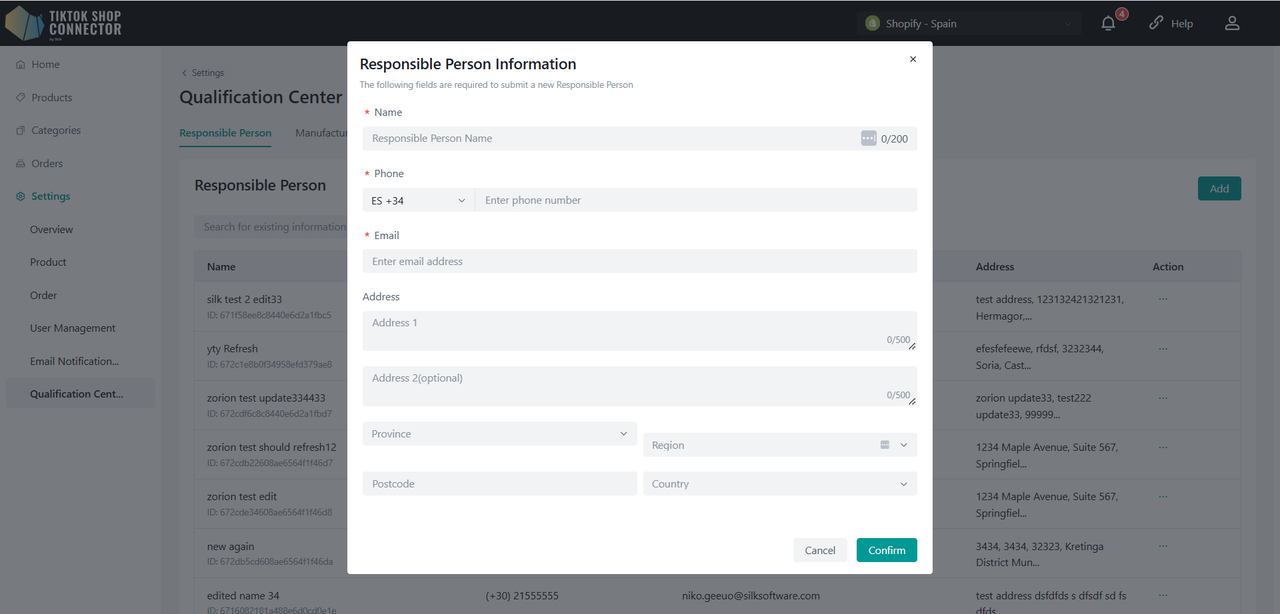Select the Responsible Person tab
The image size is (1280, 614).
click(x=225, y=132)
